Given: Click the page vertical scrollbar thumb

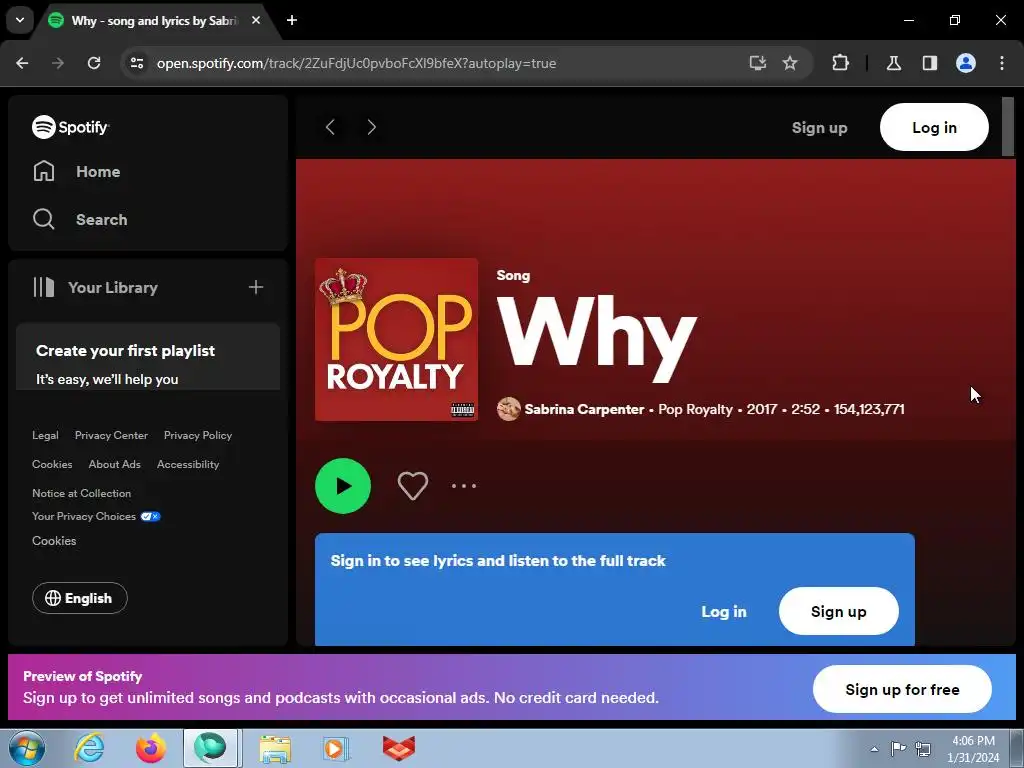Looking at the screenshot, I should coord(1008,127).
